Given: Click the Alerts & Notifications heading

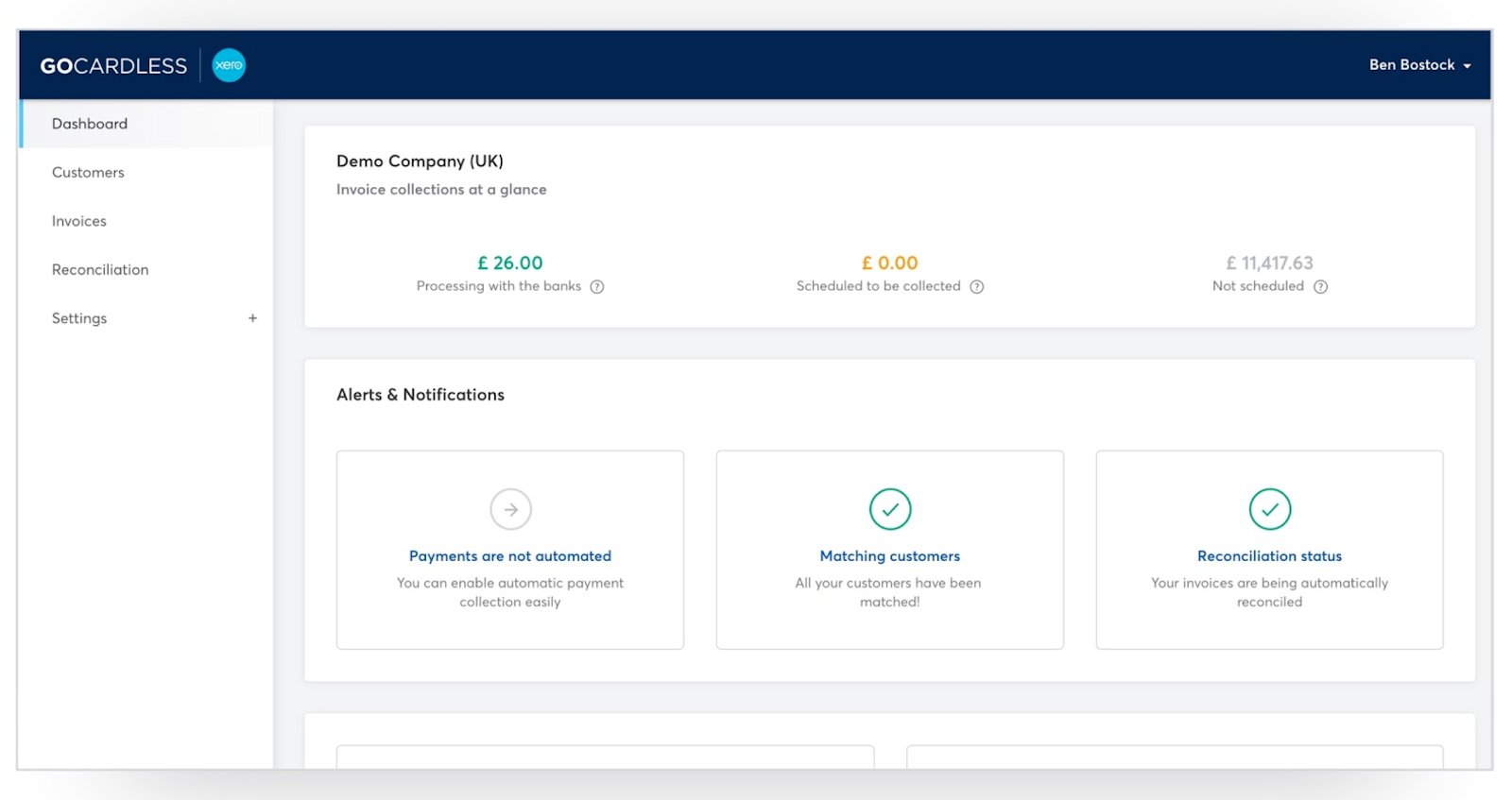Looking at the screenshot, I should pyautogui.click(x=421, y=395).
